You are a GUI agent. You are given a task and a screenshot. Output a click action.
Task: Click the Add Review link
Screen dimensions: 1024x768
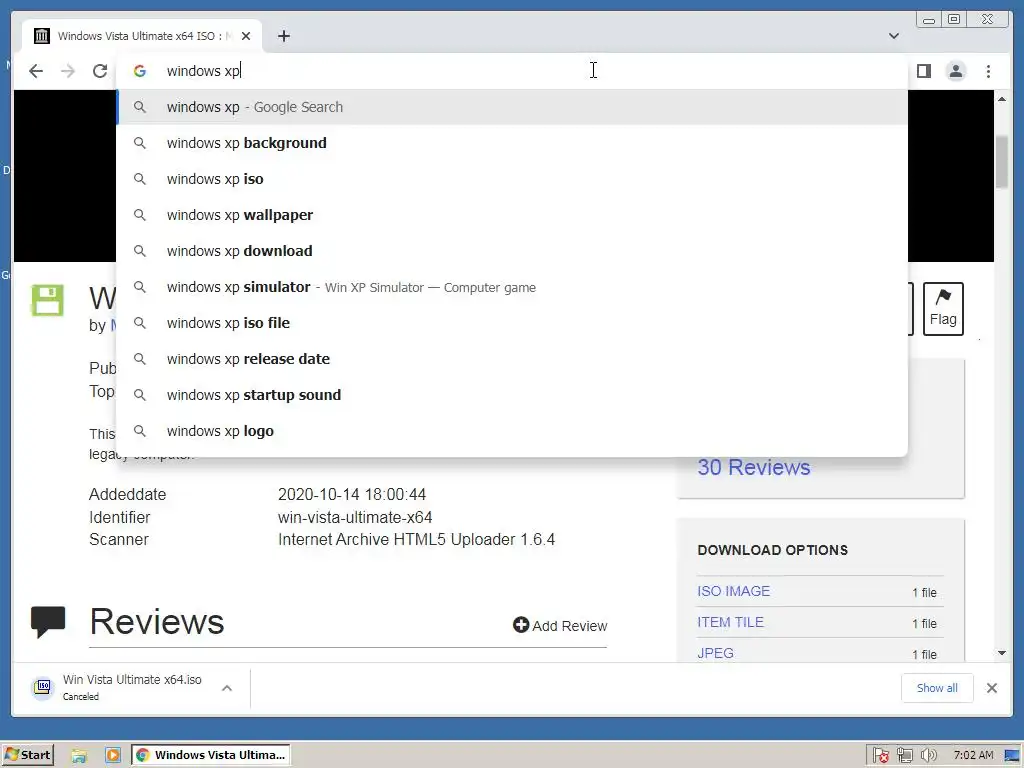click(x=560, y=626)
